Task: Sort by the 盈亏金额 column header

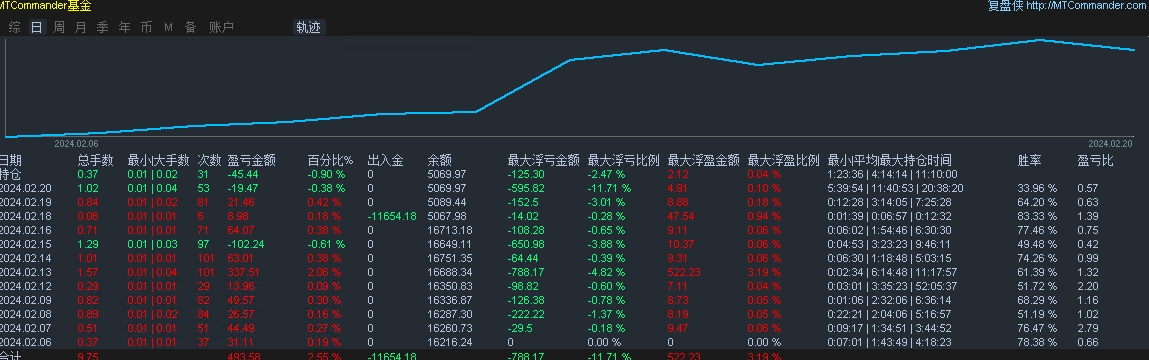Action: (251, 161)
